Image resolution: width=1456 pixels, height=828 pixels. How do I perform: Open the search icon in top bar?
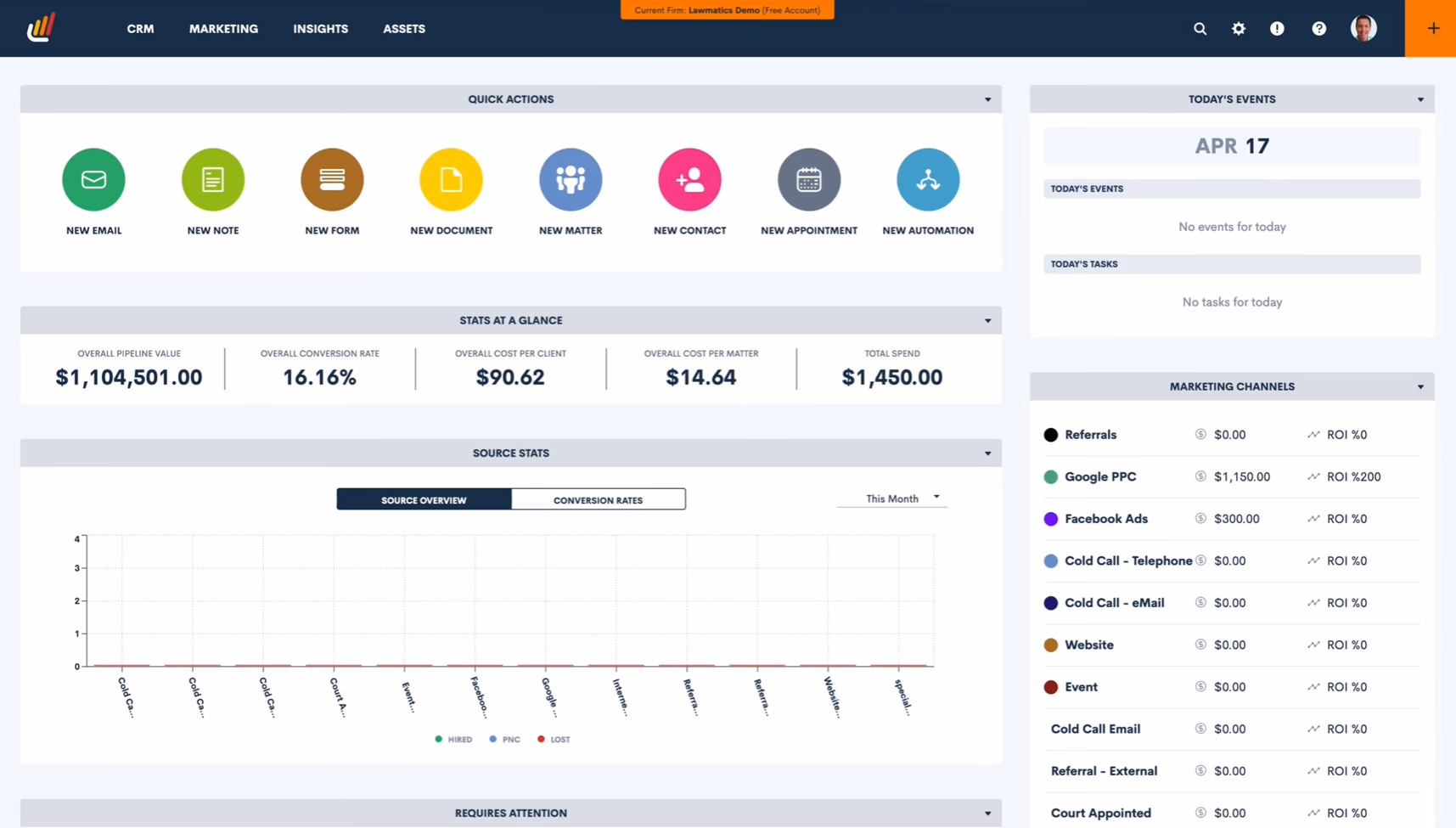tap(1200, 28)
